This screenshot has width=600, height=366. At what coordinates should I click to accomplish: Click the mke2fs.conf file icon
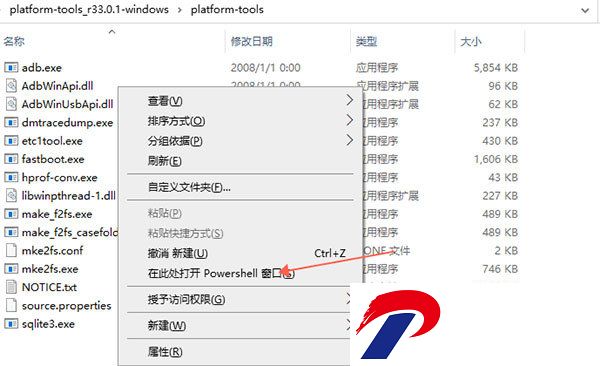[11, 250]
